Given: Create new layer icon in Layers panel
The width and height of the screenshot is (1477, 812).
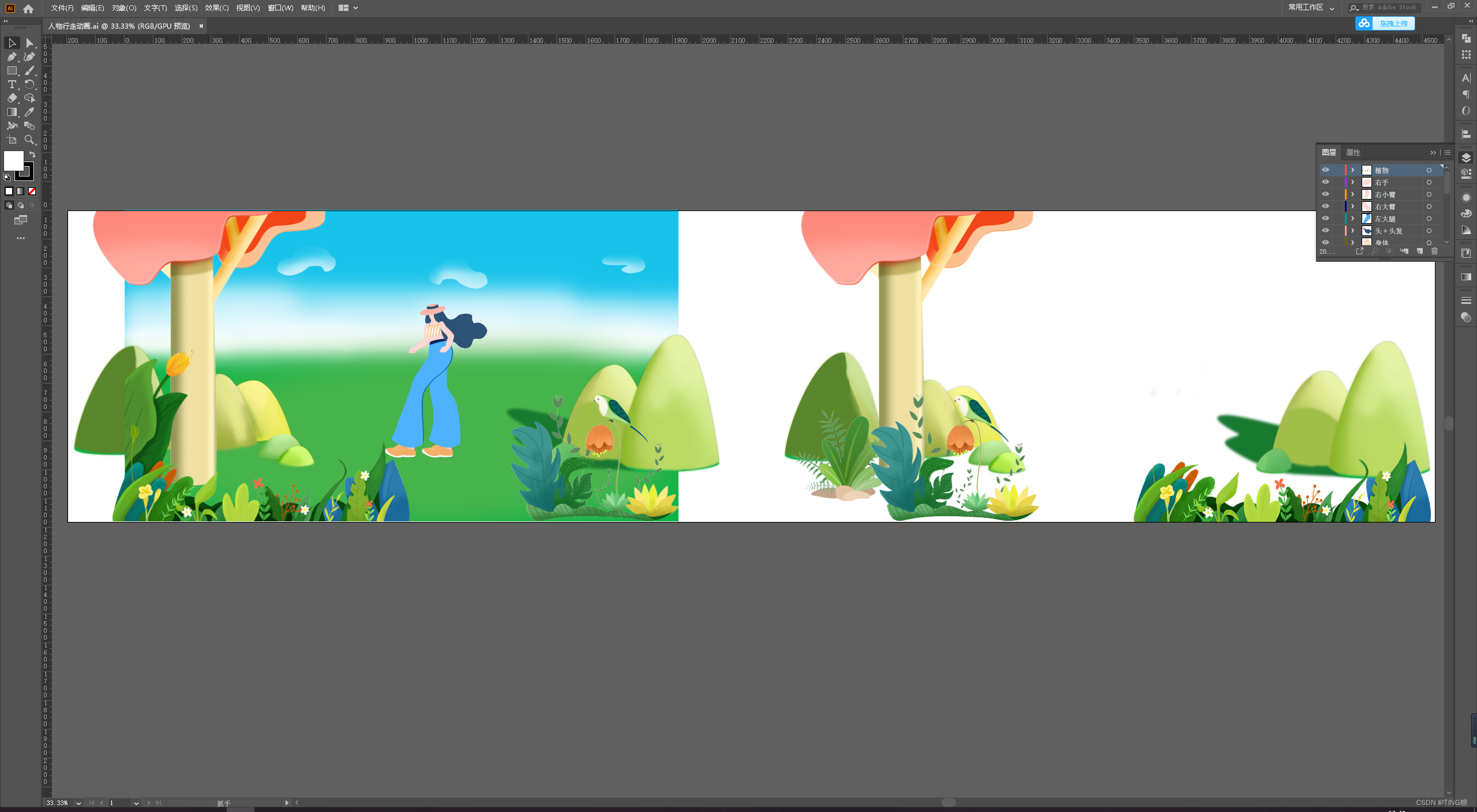Looking at the screenshot, I should tap(1420, 251).
